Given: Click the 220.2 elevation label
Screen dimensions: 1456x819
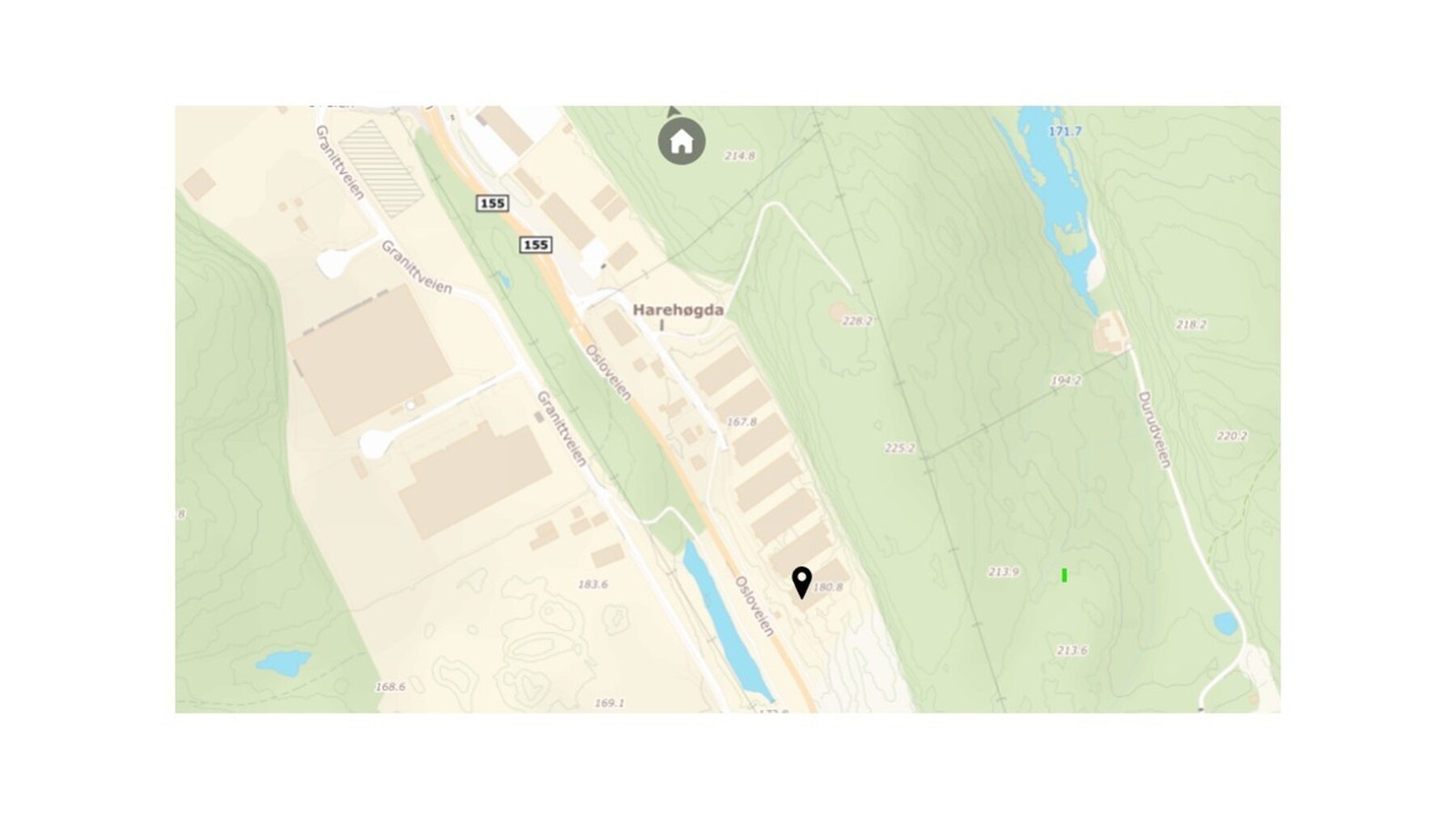Looking at the screenshot, I should click(x=1231, y=436).
